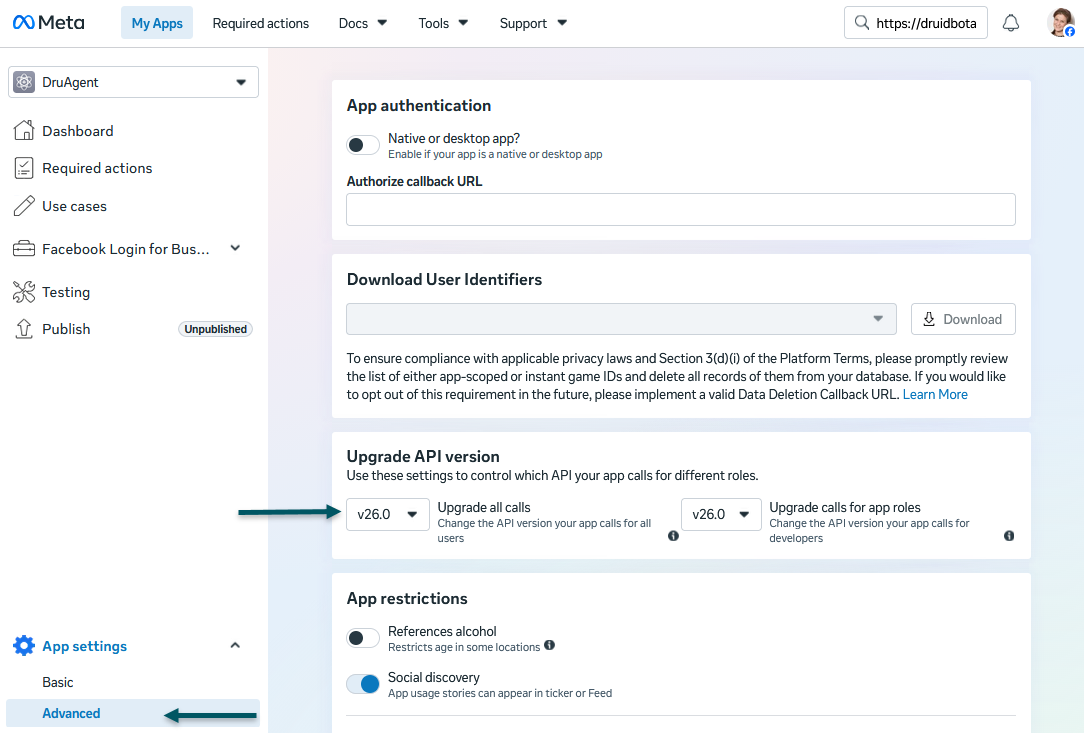The image size is (1084, 733).
Task: Select Basic under App settings
Action: click(57, 683)
